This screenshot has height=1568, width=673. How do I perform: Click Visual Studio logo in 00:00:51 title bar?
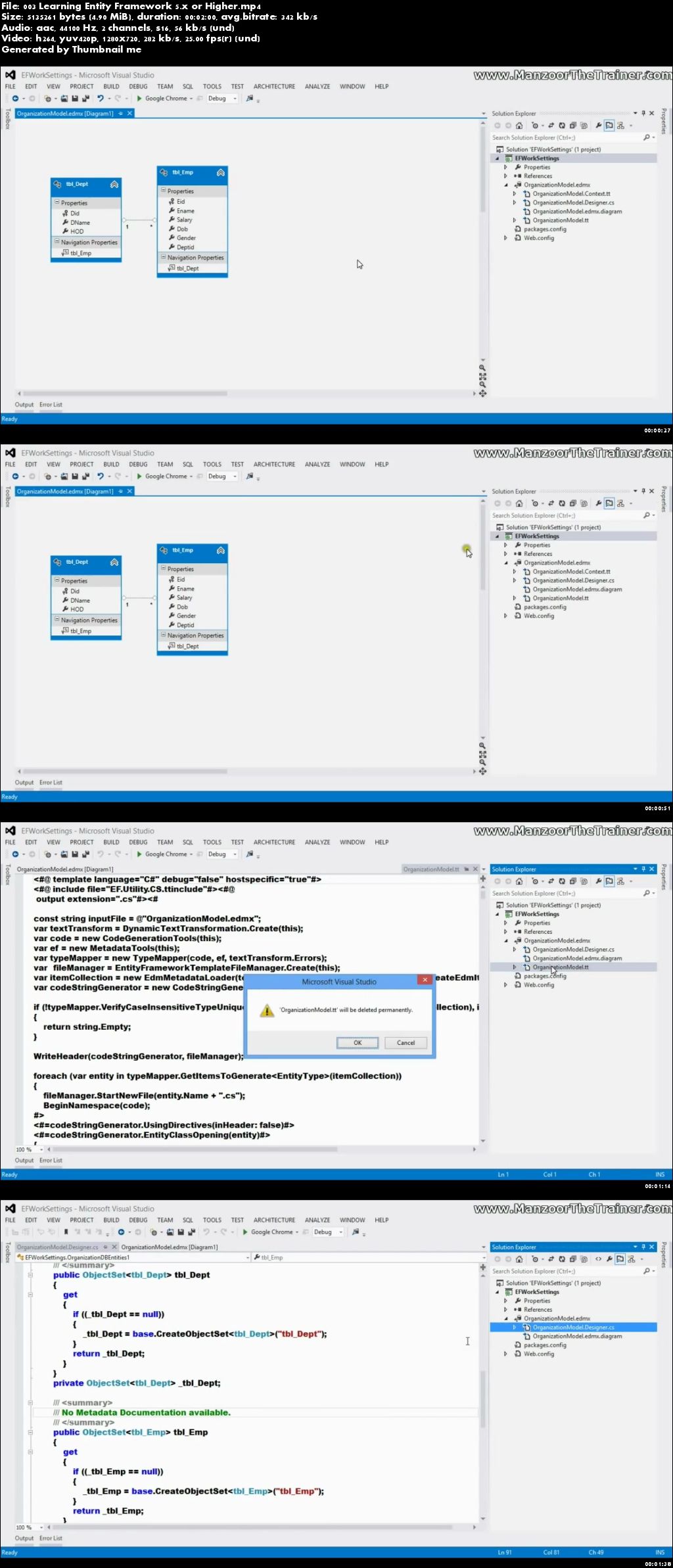[10, 453]
